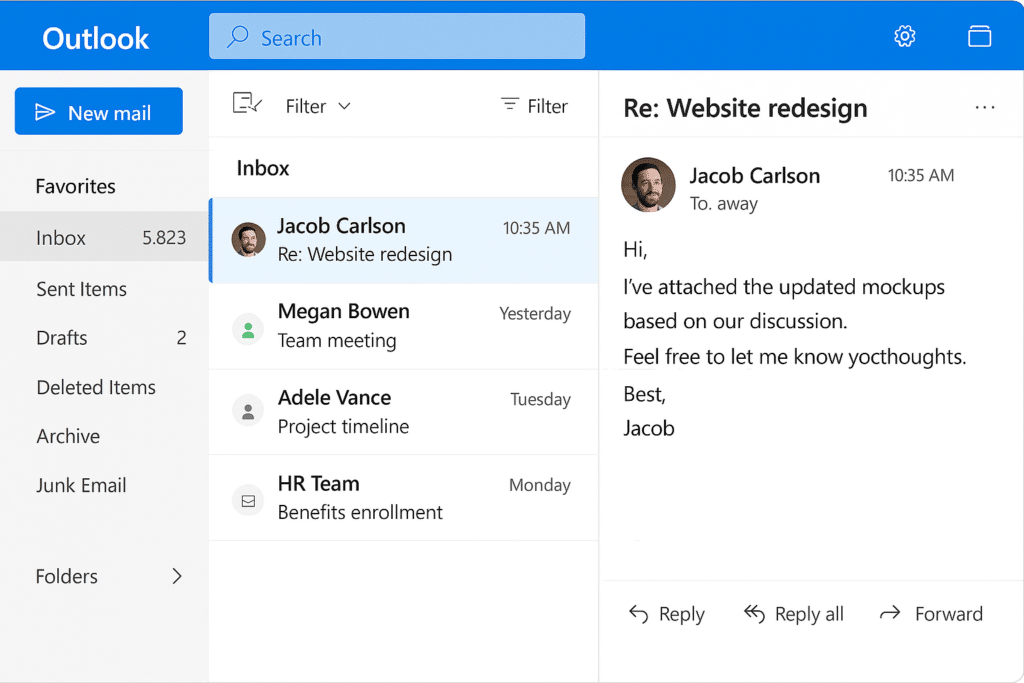This screenshot has height=683, width=1024.
Task: Open the Junk Email folder
Action: 81,485
